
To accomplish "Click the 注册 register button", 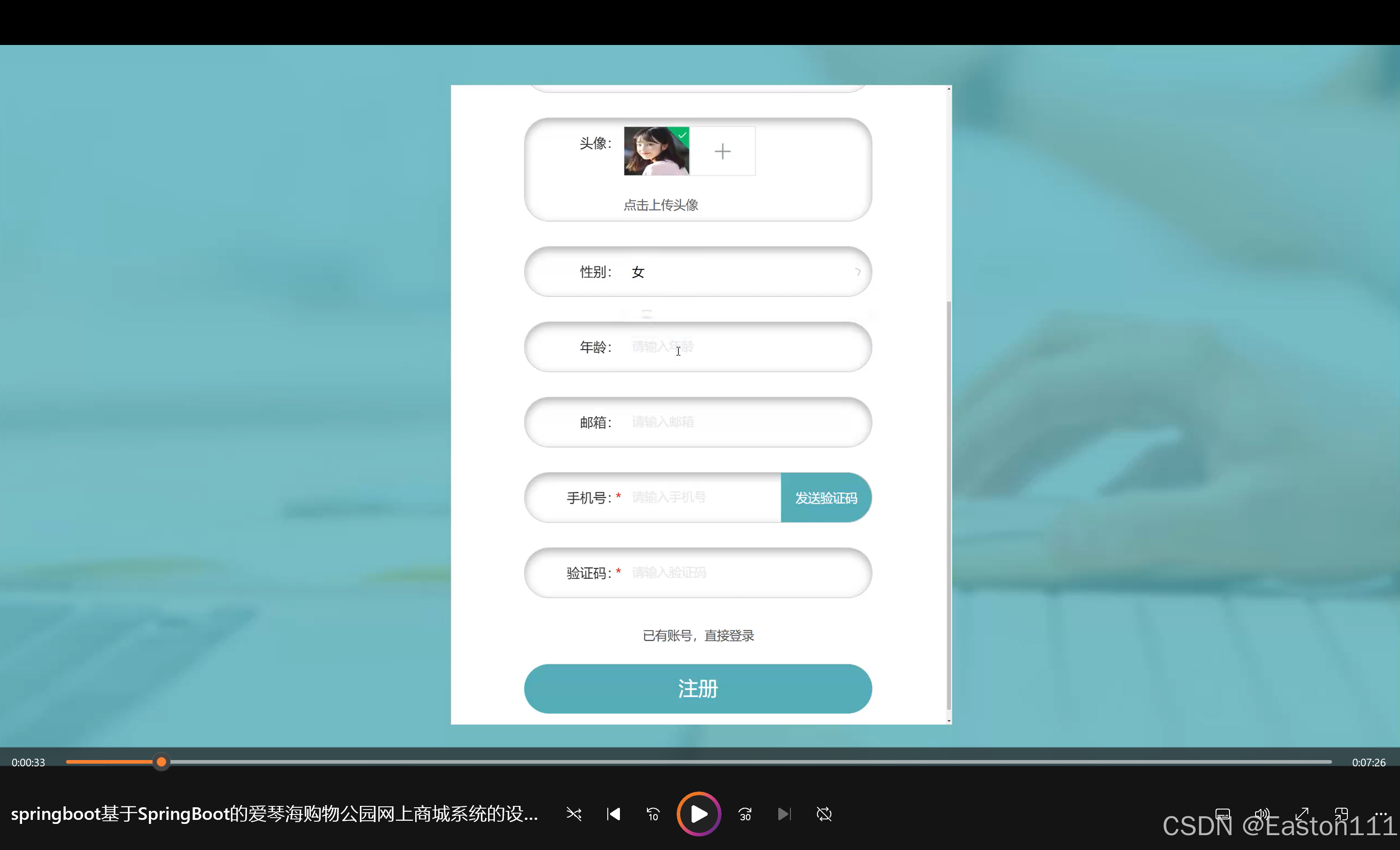I will tap(698, 689).
